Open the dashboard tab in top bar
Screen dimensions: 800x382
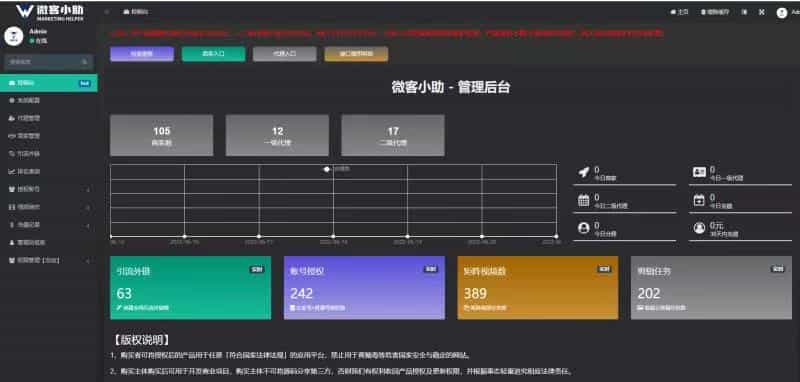[136, 12]
